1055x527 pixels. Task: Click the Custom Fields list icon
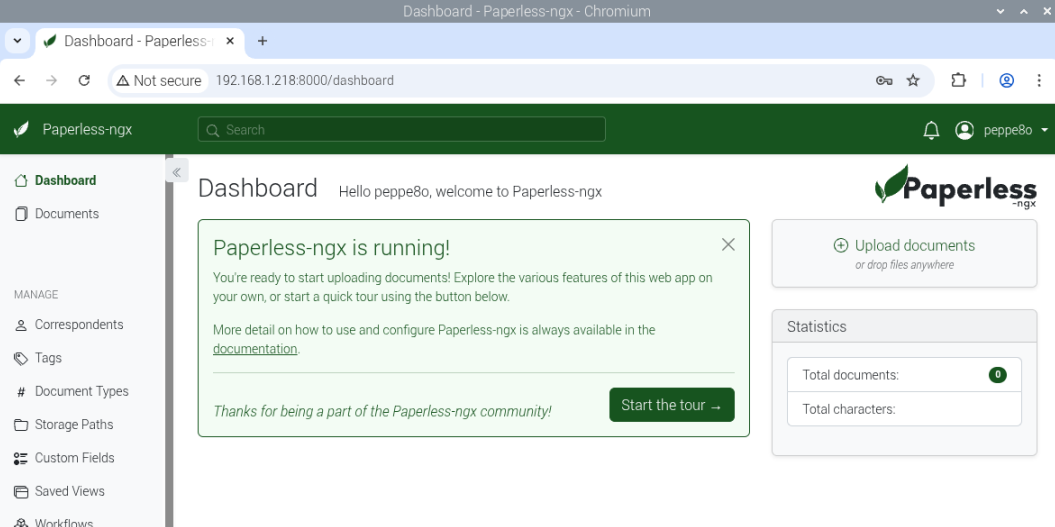point(21,458)
